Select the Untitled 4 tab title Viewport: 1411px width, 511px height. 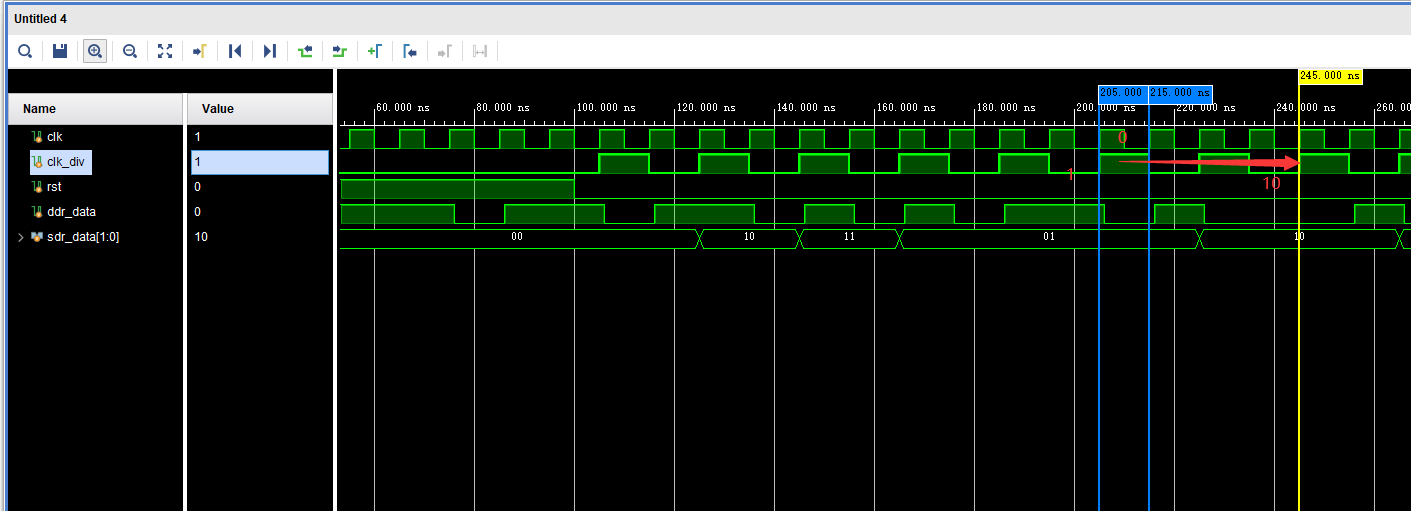click(x=41, y=18)
